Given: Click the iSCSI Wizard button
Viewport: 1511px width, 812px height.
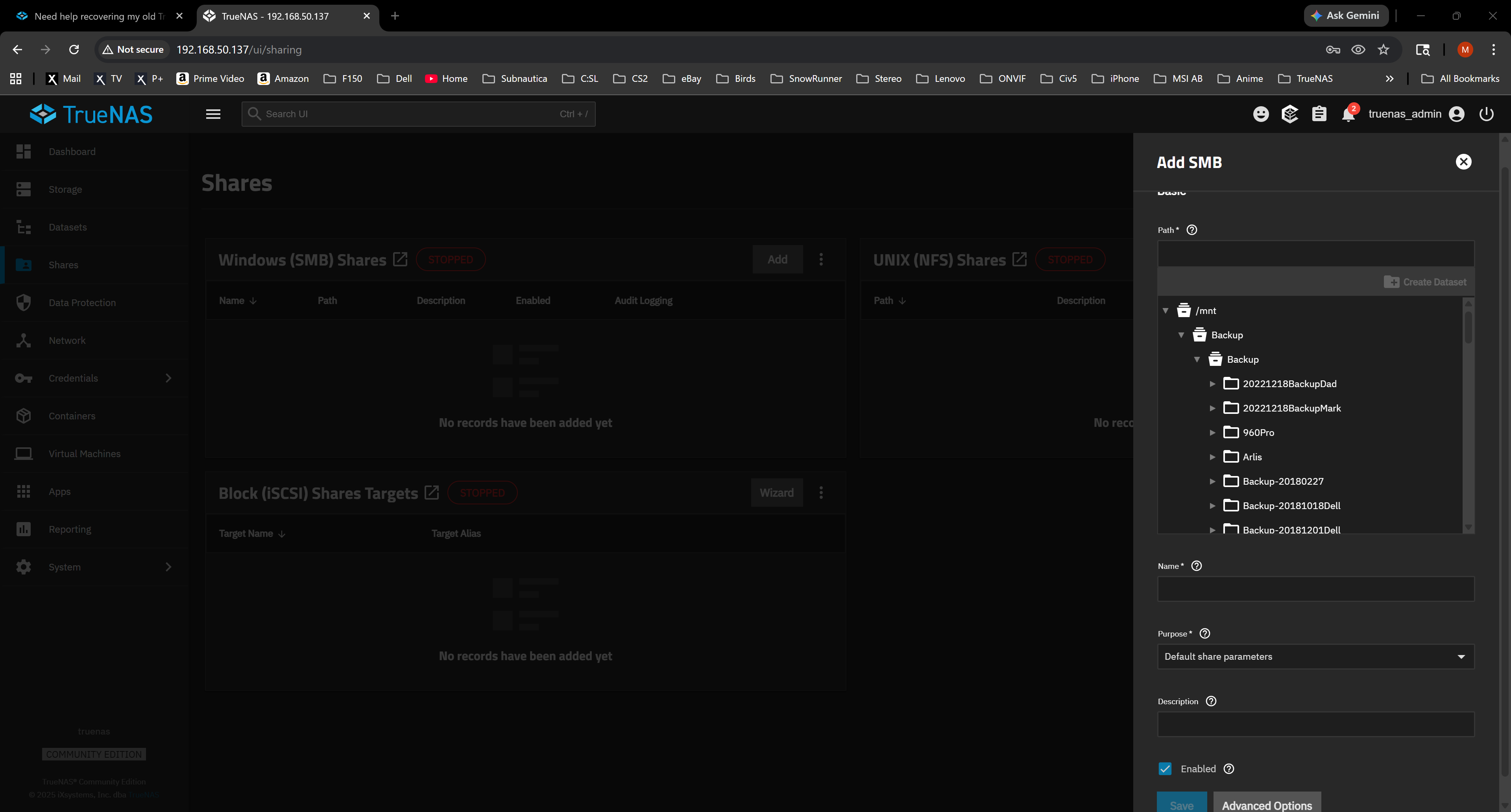Looking at the screenshot, I should point(776,493).
